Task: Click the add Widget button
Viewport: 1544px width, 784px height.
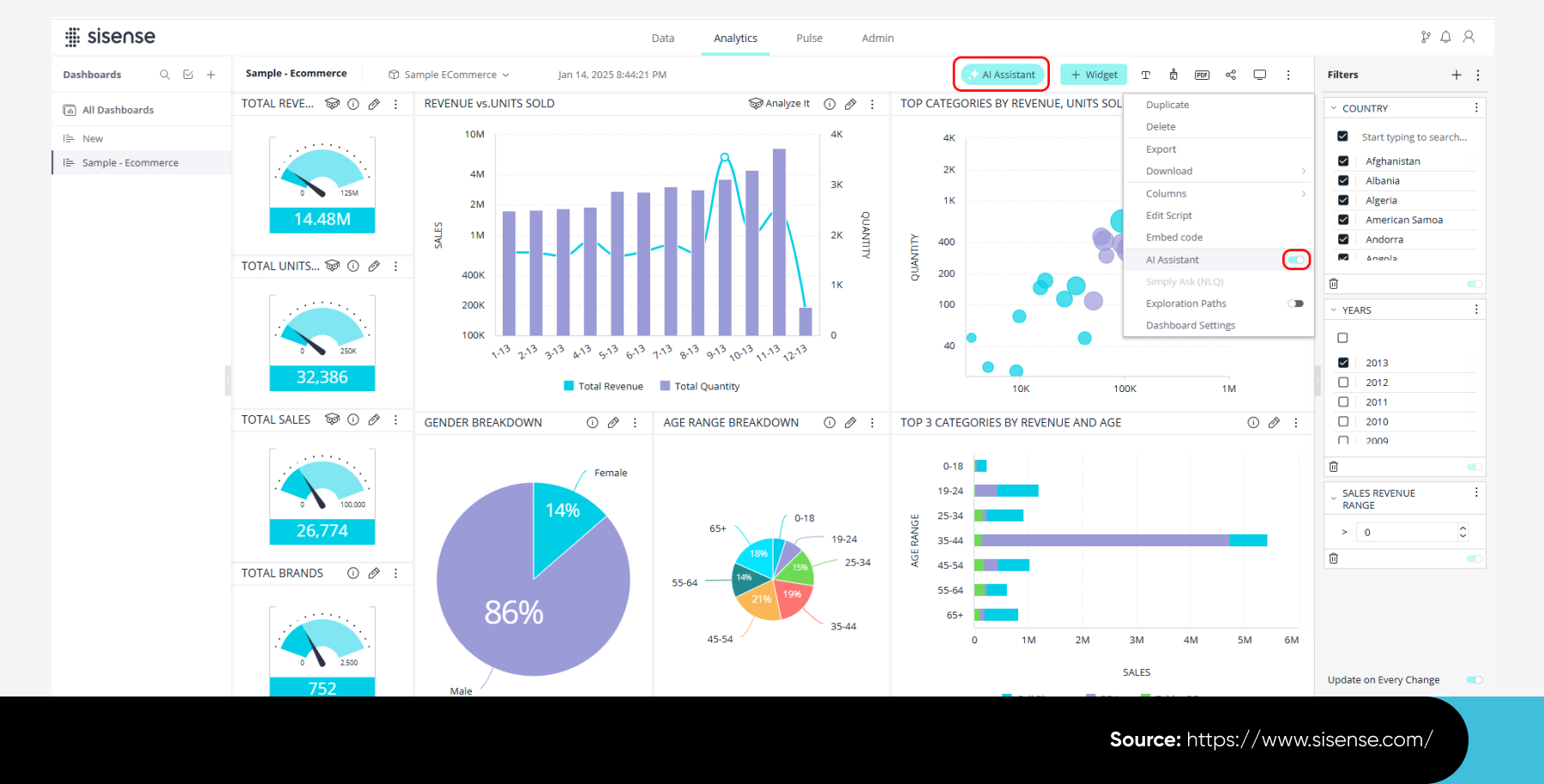Action: [1094, 75]
